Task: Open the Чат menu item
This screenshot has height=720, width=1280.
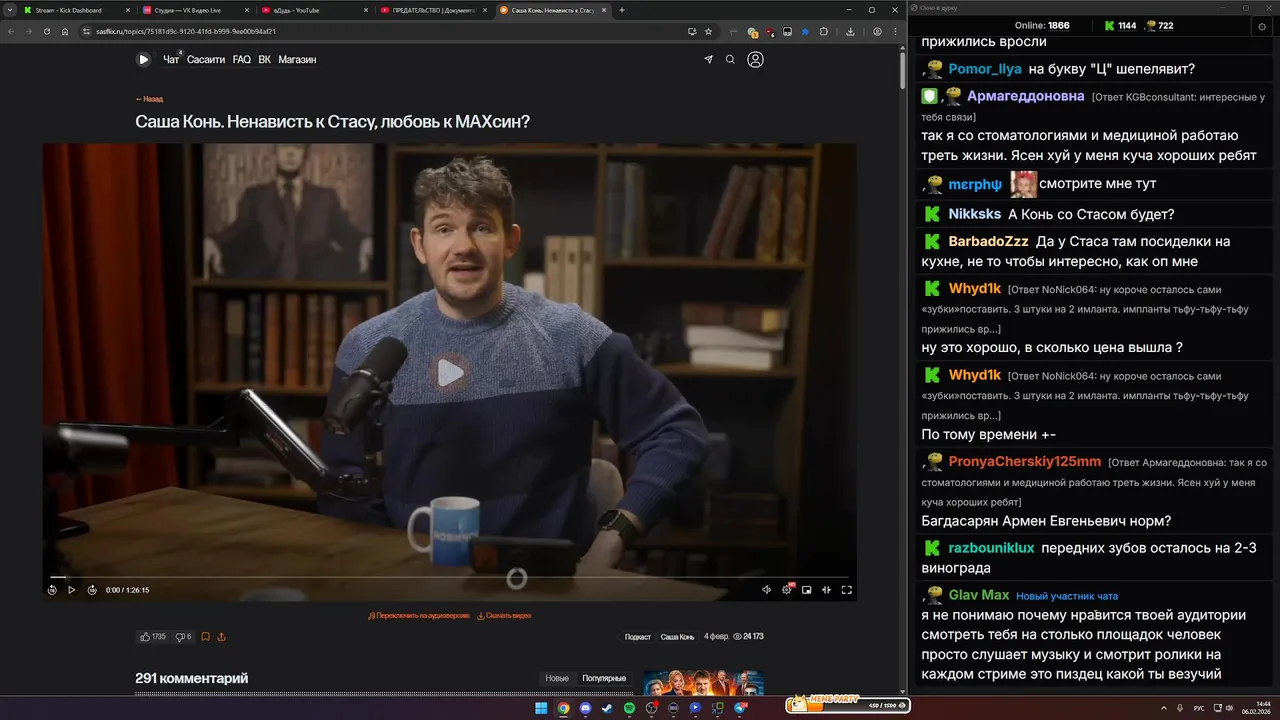Action: [x=171, y=60]
